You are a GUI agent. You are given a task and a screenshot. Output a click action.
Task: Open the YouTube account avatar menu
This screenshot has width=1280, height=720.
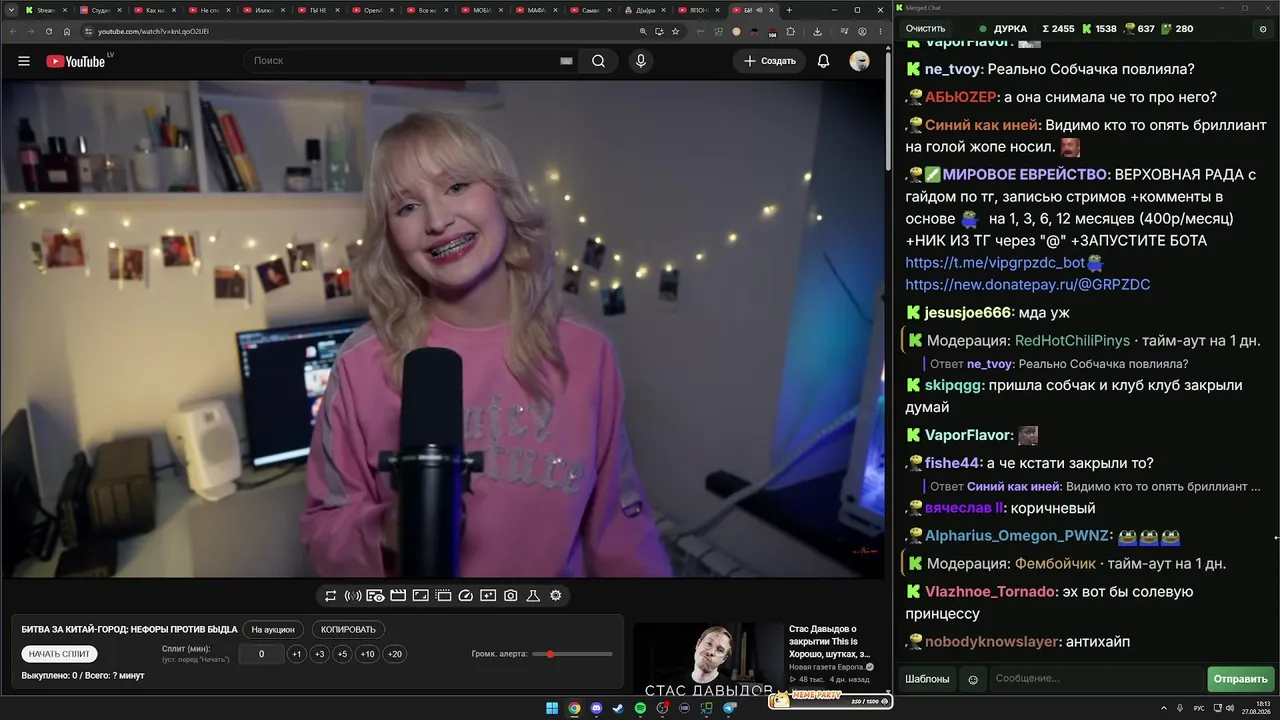tap(859, 61)
